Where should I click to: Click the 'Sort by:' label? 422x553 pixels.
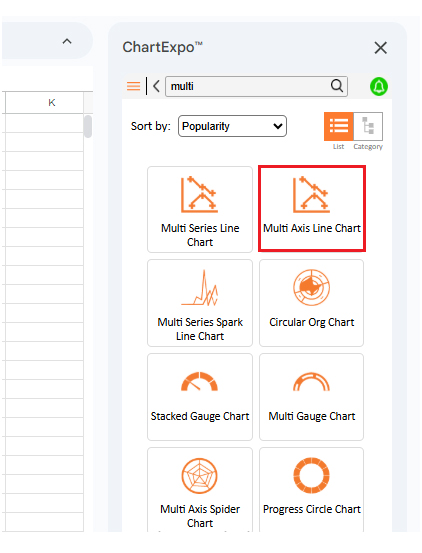(151, 126)
